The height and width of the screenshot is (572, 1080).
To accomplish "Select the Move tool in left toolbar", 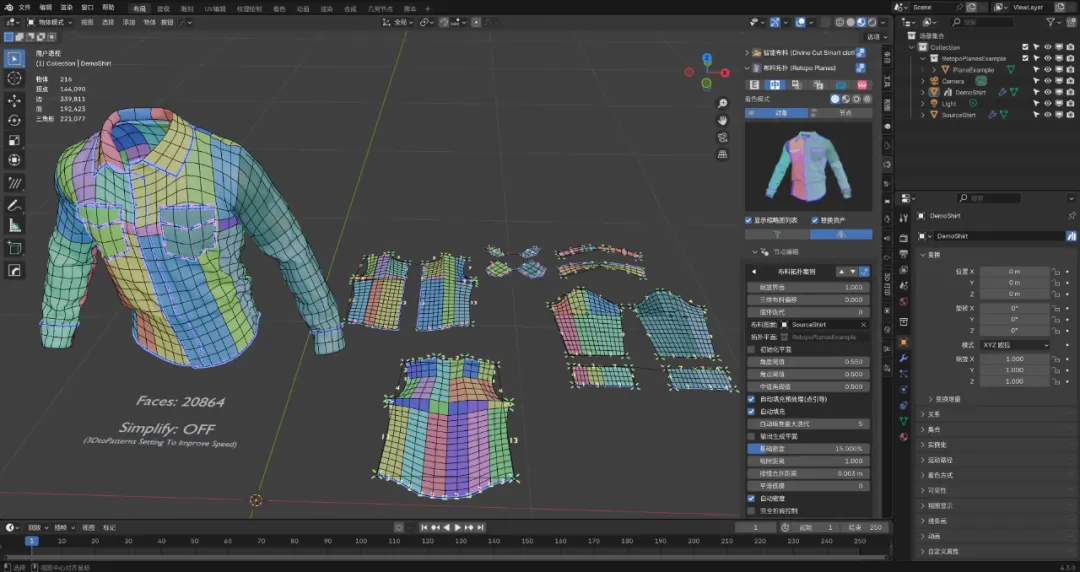I will point(15,100).
